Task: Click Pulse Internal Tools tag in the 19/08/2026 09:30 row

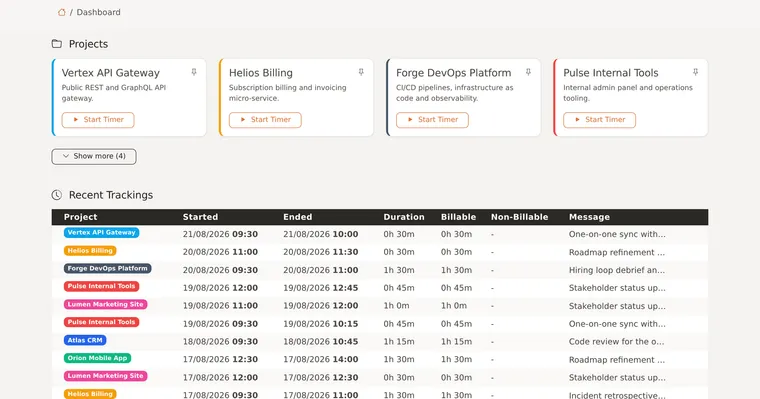Action: (x=101, y=322)
